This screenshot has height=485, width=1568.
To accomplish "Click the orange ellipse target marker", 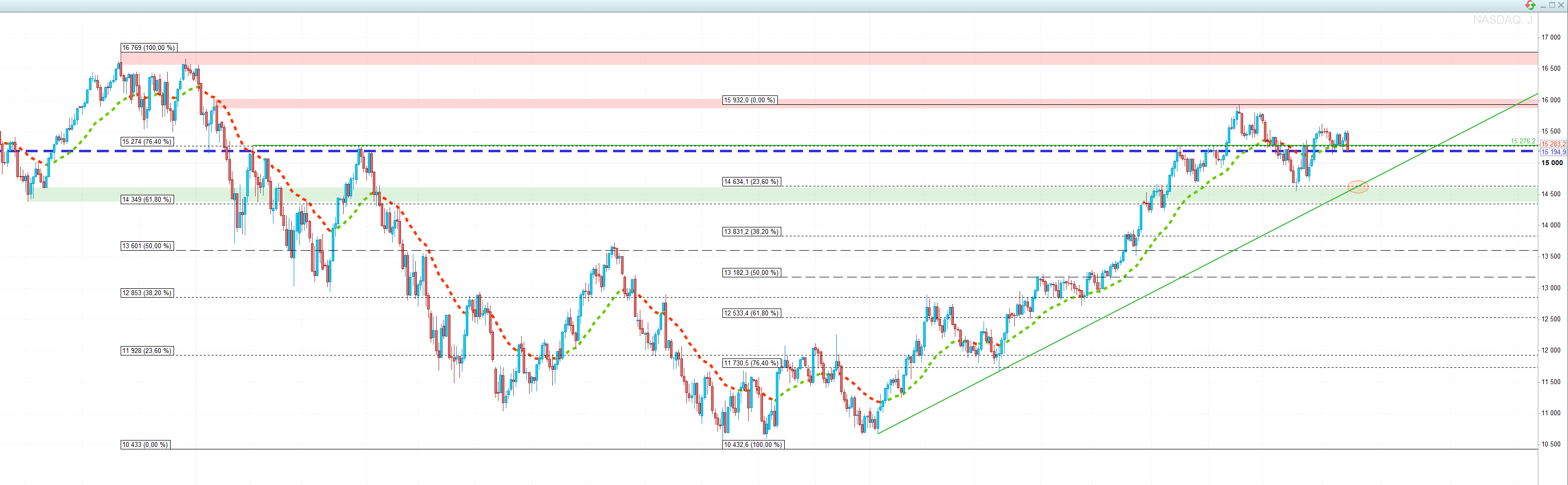I will pos(1358,187).
